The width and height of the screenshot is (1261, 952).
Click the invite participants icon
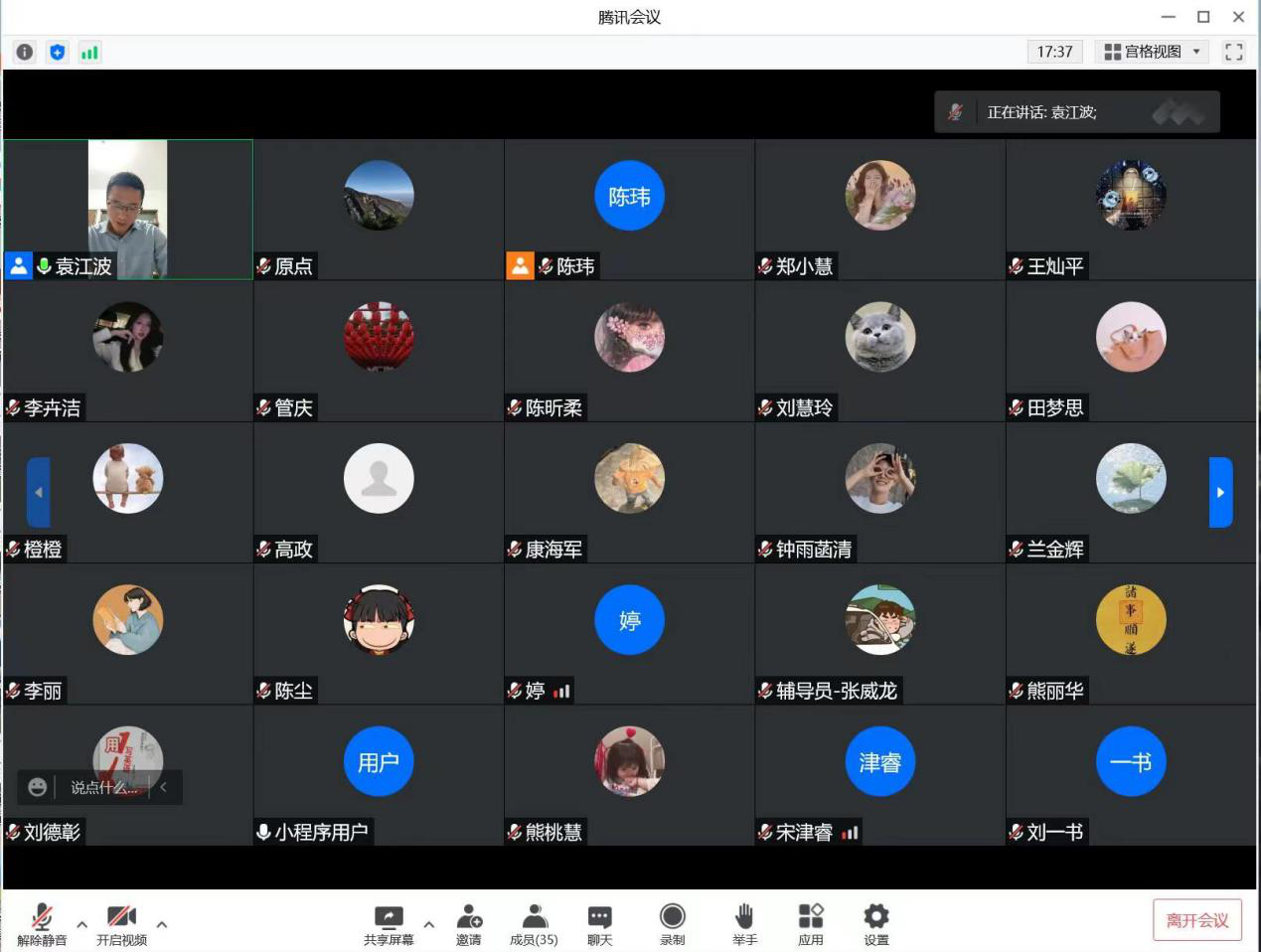pos(469,923)
